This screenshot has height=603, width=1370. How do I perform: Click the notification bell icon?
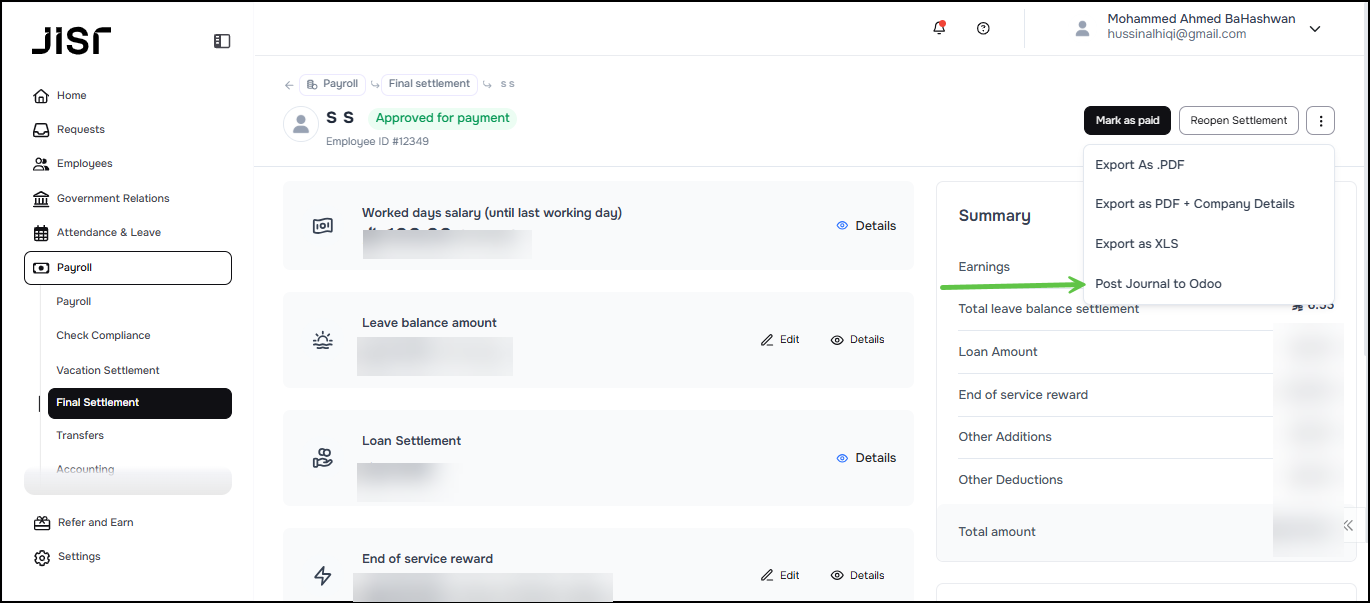pyautogui.click(x=938, y=28)
